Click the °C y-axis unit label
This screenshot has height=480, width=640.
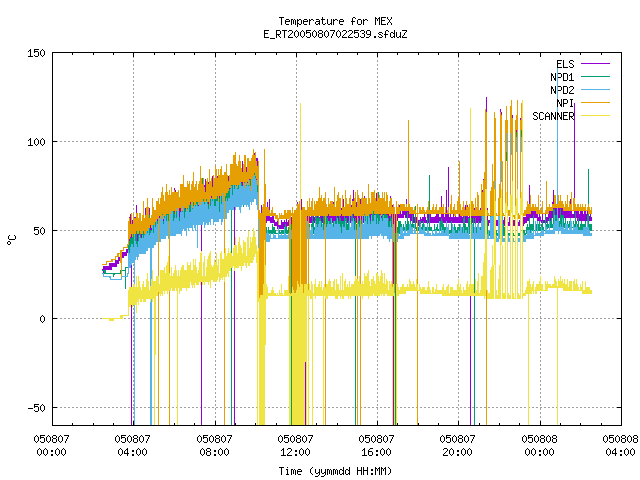pos(11,240)
